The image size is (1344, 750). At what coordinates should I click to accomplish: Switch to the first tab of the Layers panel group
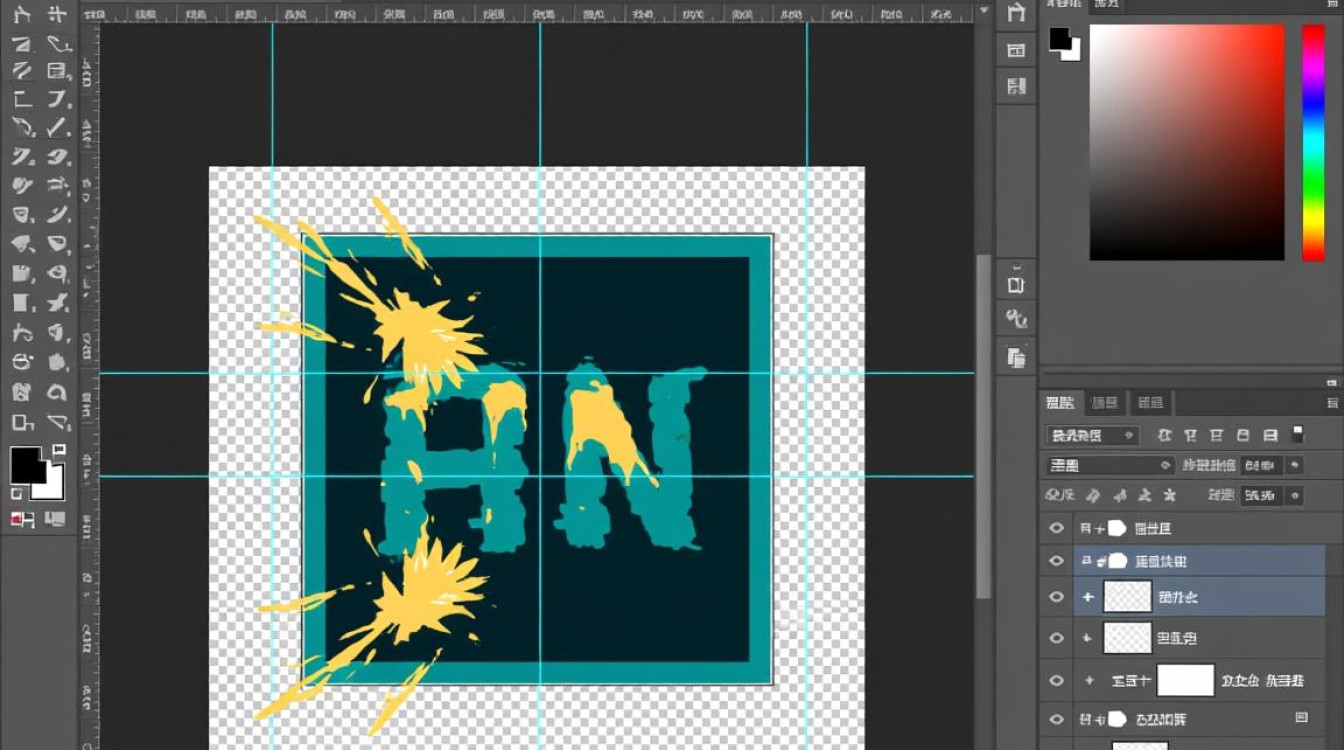[x=1060, y=403]
